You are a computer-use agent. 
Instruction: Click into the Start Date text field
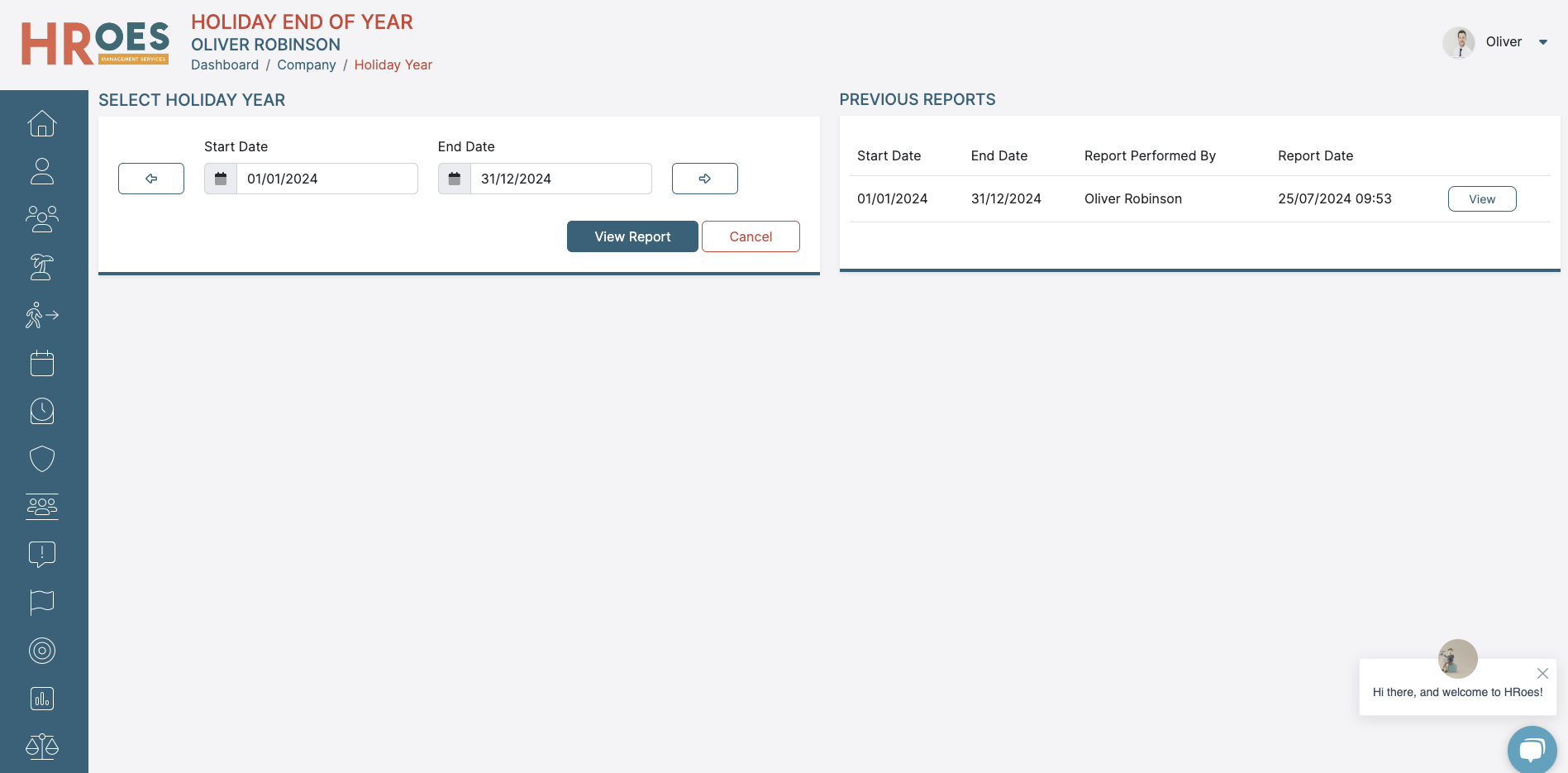click(x=326, y=179)
